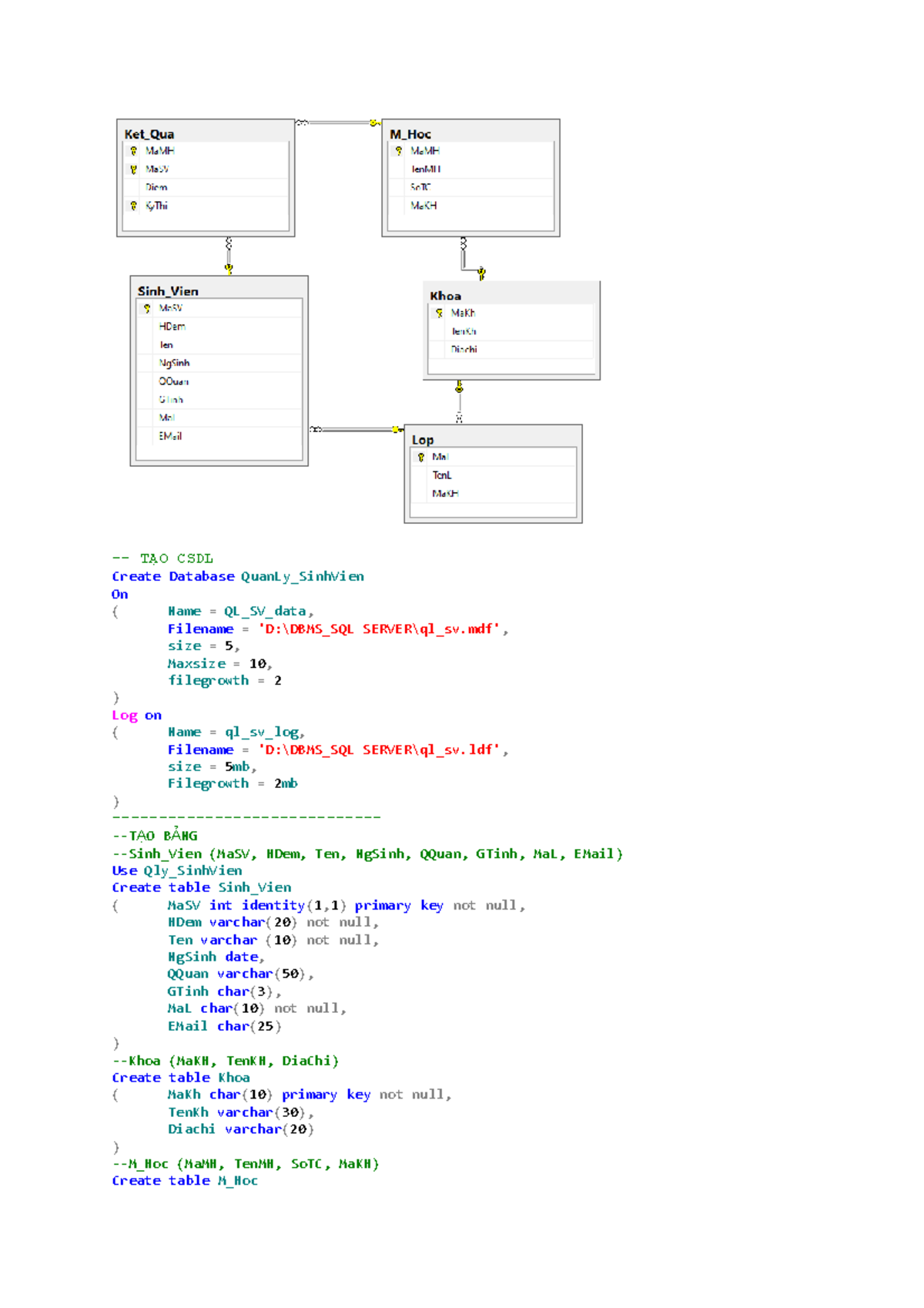Click the '--TẠO BẢNG' comment line
The width and height of the screenshot is (924, 1308).
(155, 836)
